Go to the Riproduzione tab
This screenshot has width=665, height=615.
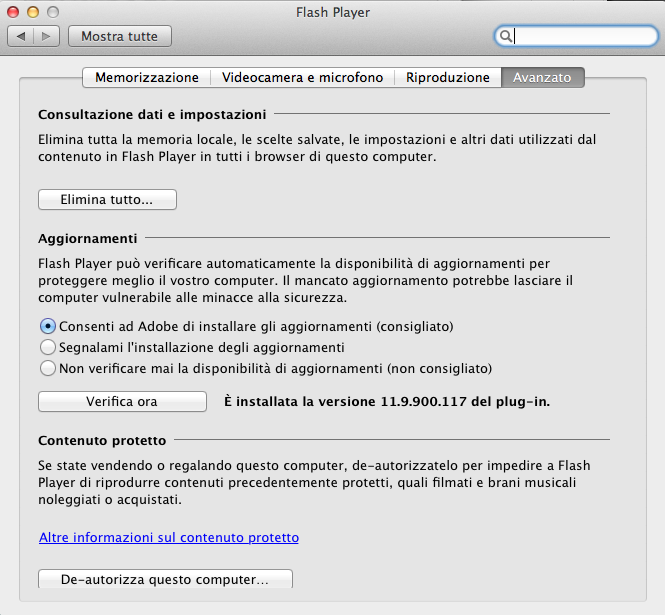tap(447, 77)
